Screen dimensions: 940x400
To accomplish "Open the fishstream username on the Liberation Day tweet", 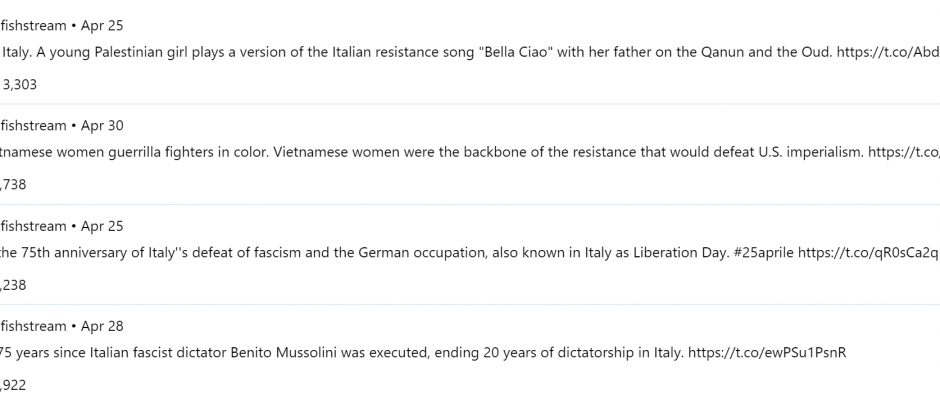I will 33,226.
